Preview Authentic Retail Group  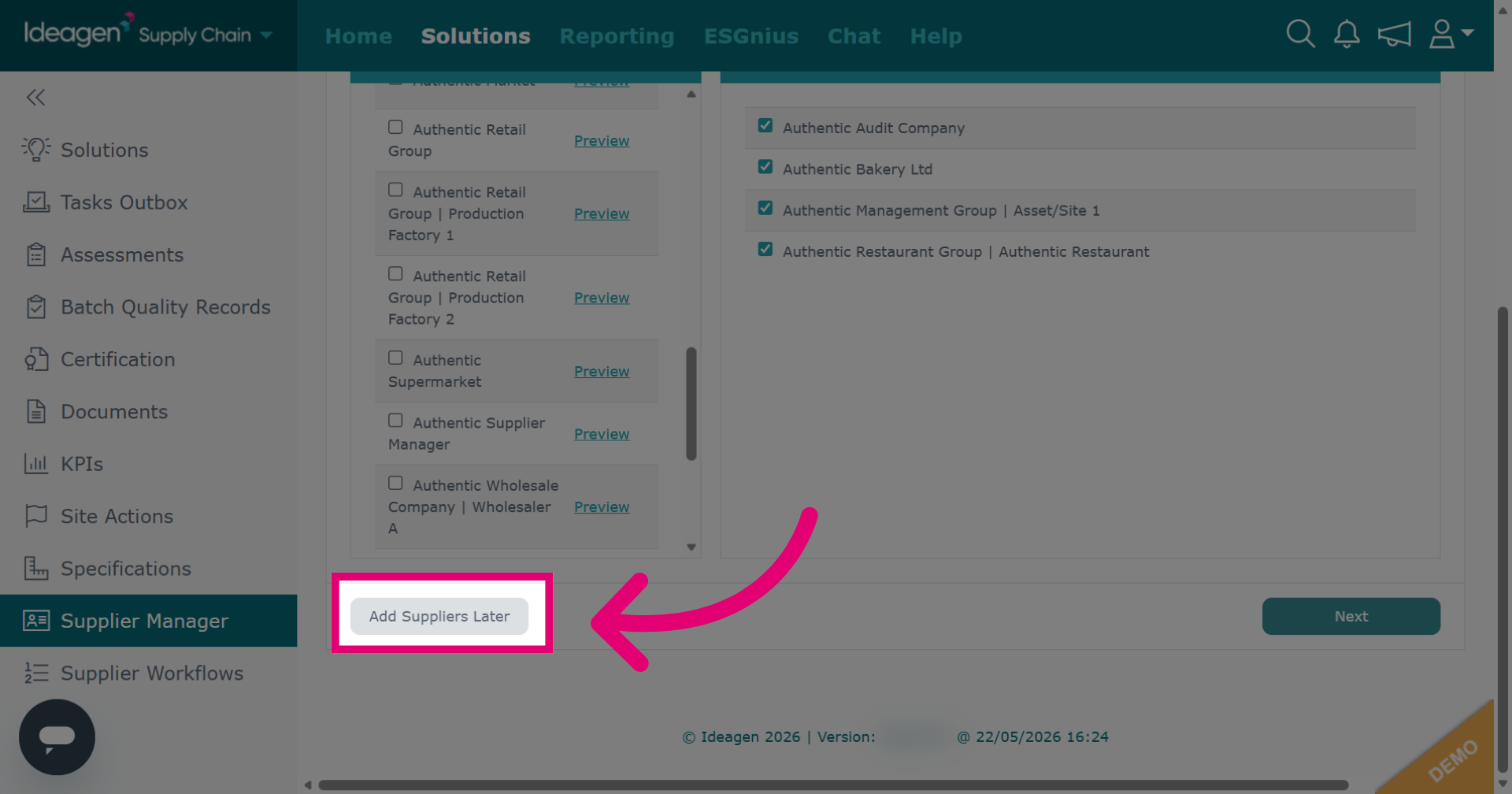click(x=602, y=140)
